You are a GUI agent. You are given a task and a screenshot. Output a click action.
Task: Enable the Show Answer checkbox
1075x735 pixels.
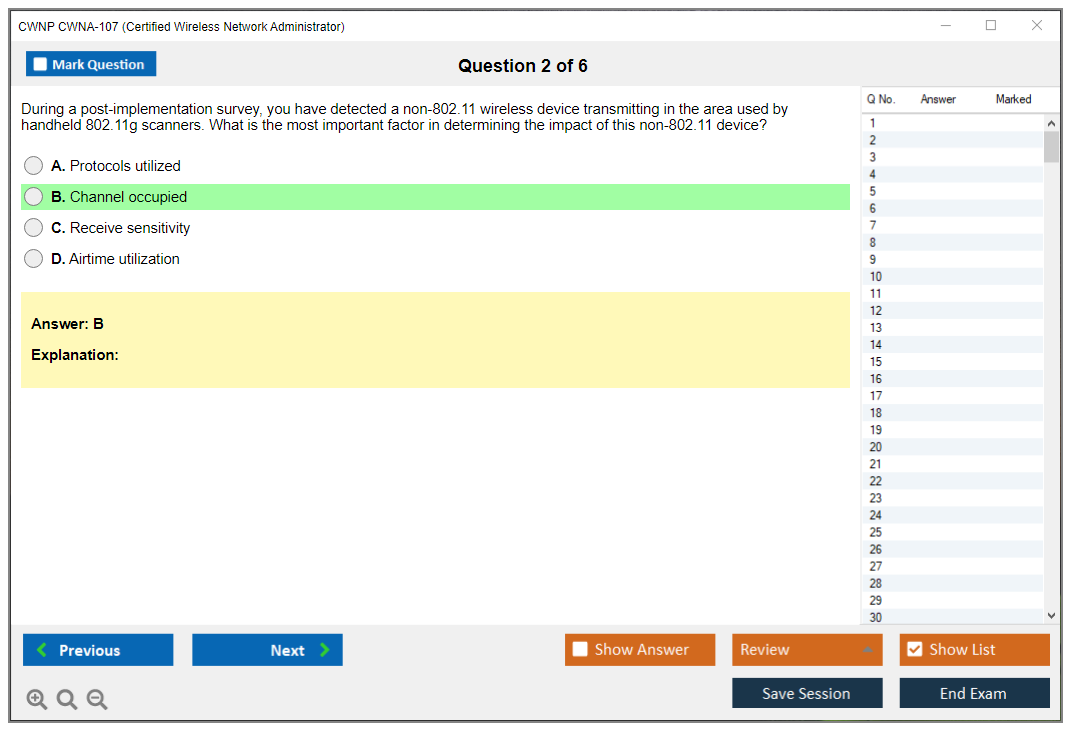580,650
